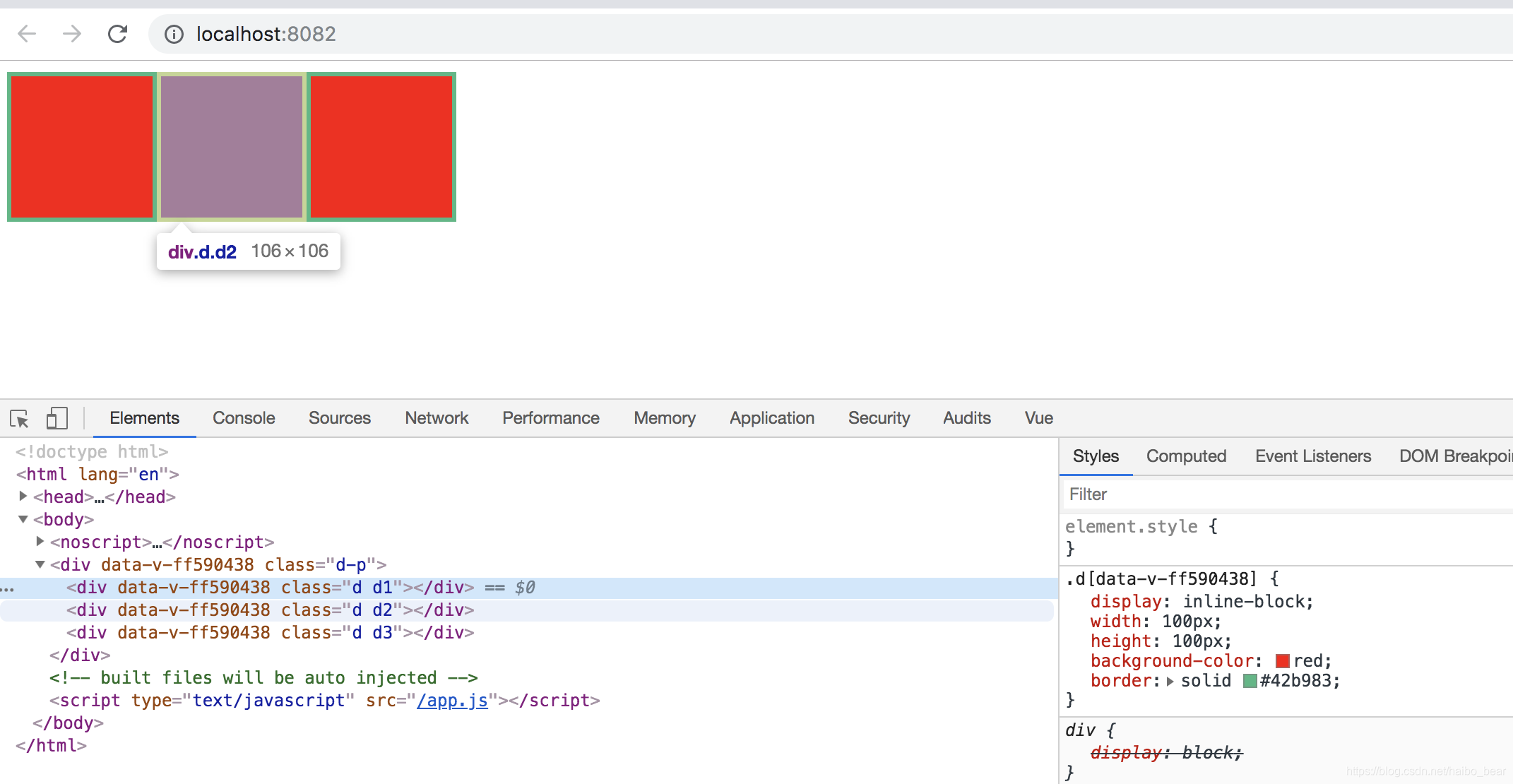This screenshot has height=784, width=1513.
Task: Open the Security tab
Action: [x=879, y=418]
